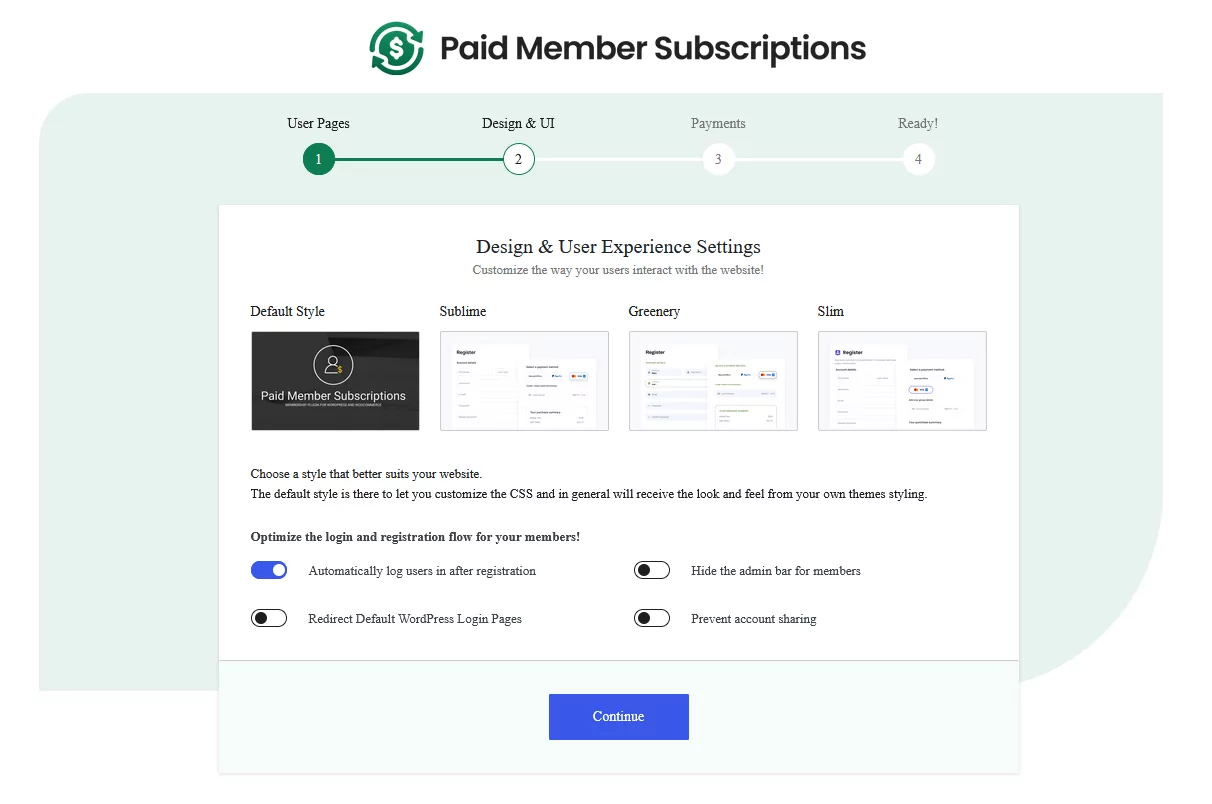This screenshot has width=1212, height=804.
Task: Click the Continue button
Action: (x=619, y=717)
